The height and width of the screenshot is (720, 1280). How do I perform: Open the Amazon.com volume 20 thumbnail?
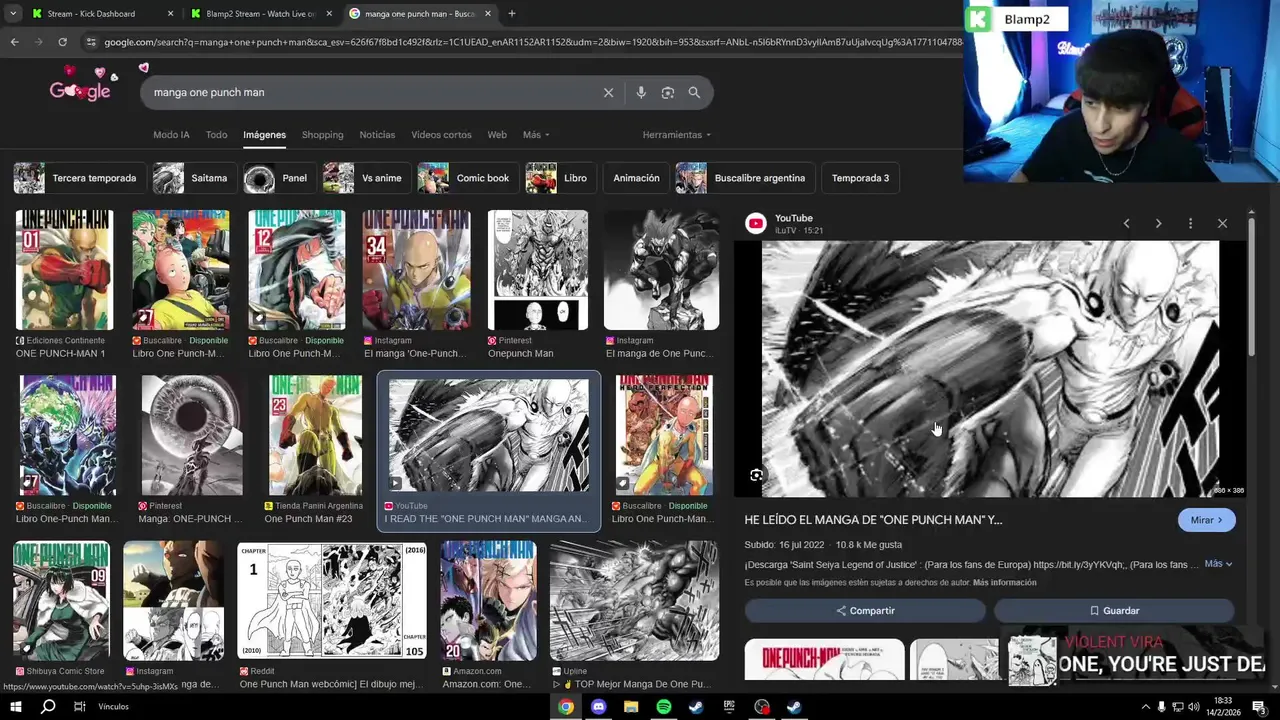tap(488, 600)
